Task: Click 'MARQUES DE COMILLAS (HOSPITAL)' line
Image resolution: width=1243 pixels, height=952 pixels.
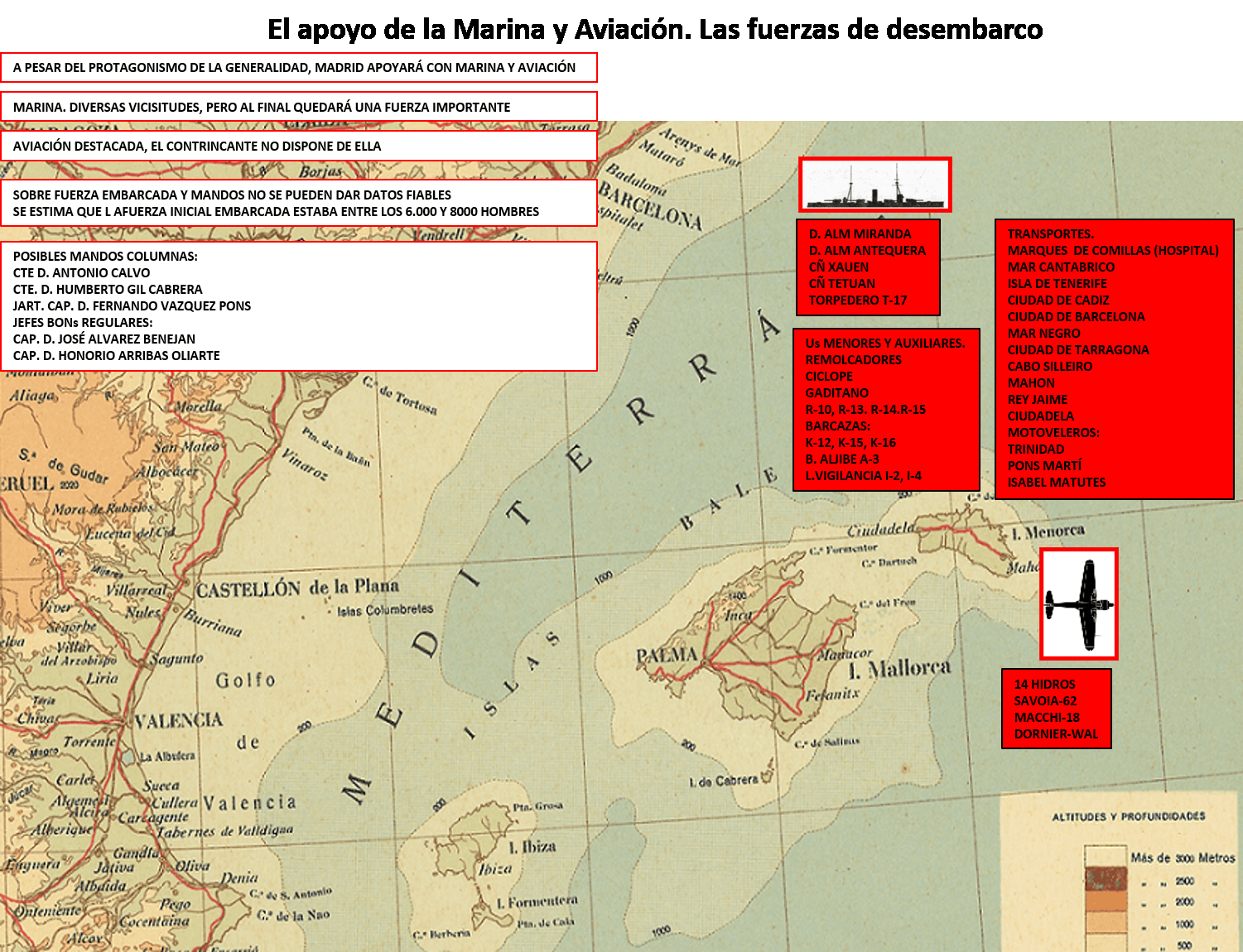Action: pyautogui.click(x=1113, y=251)
